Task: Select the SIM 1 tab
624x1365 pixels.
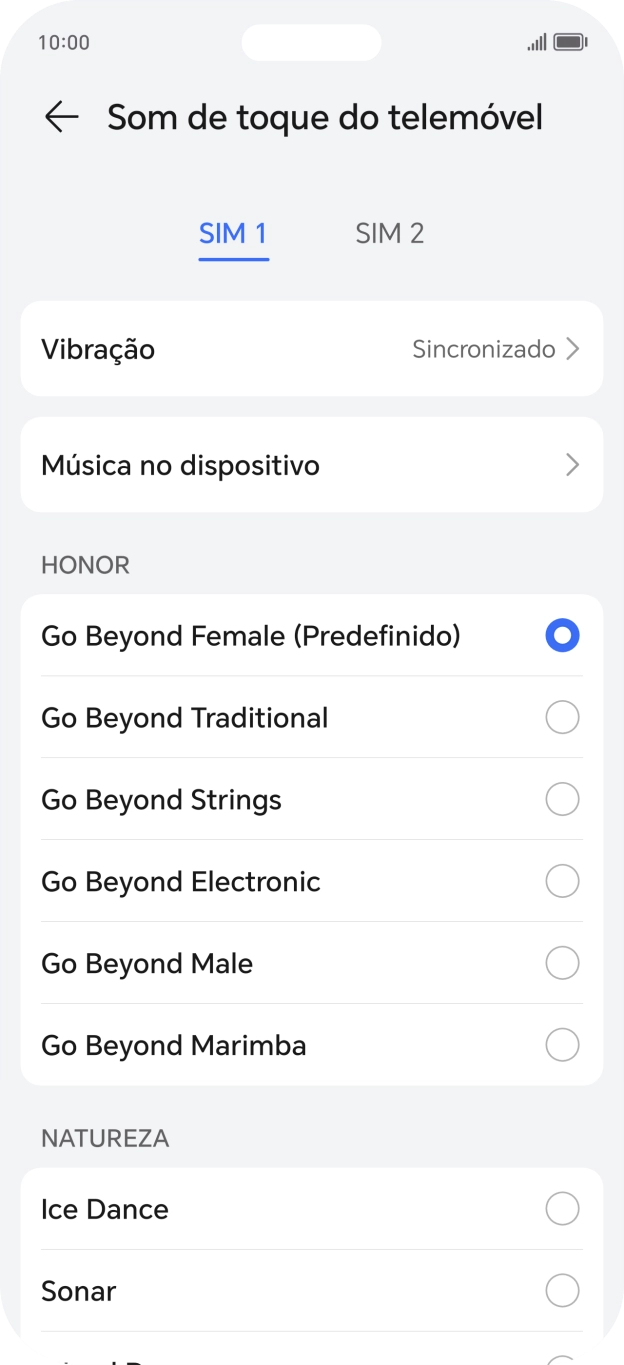Action: [x=233, y=233]
